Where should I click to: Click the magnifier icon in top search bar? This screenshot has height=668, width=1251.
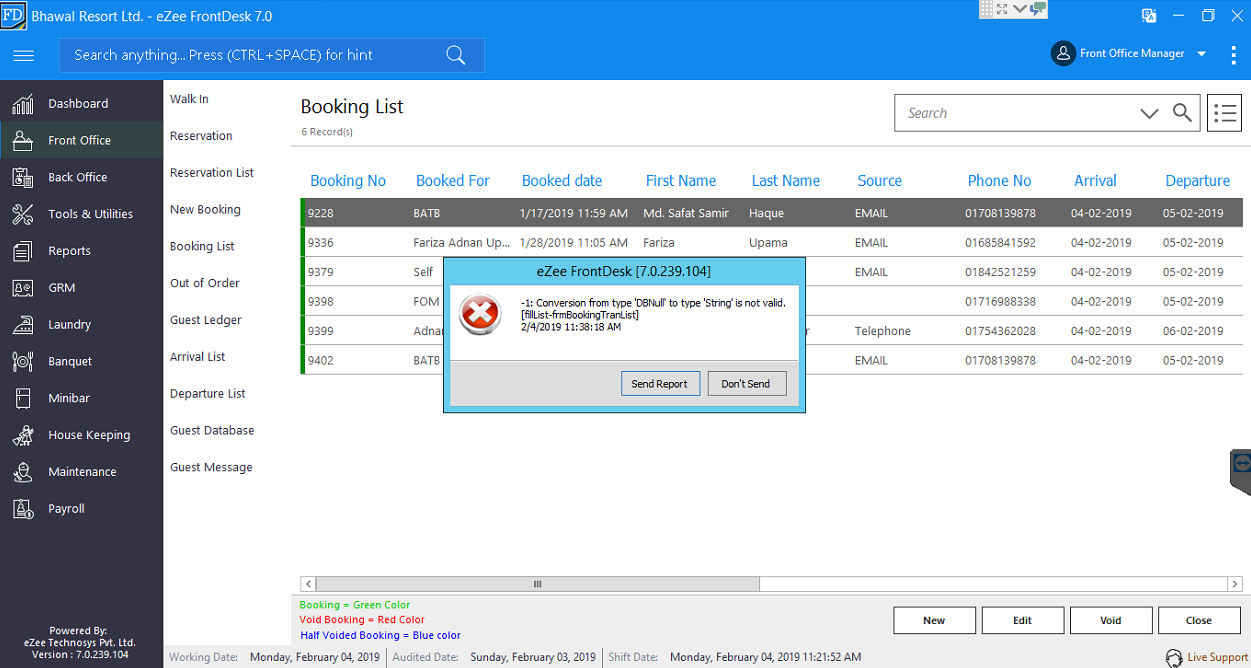click(x=456, y=55)
